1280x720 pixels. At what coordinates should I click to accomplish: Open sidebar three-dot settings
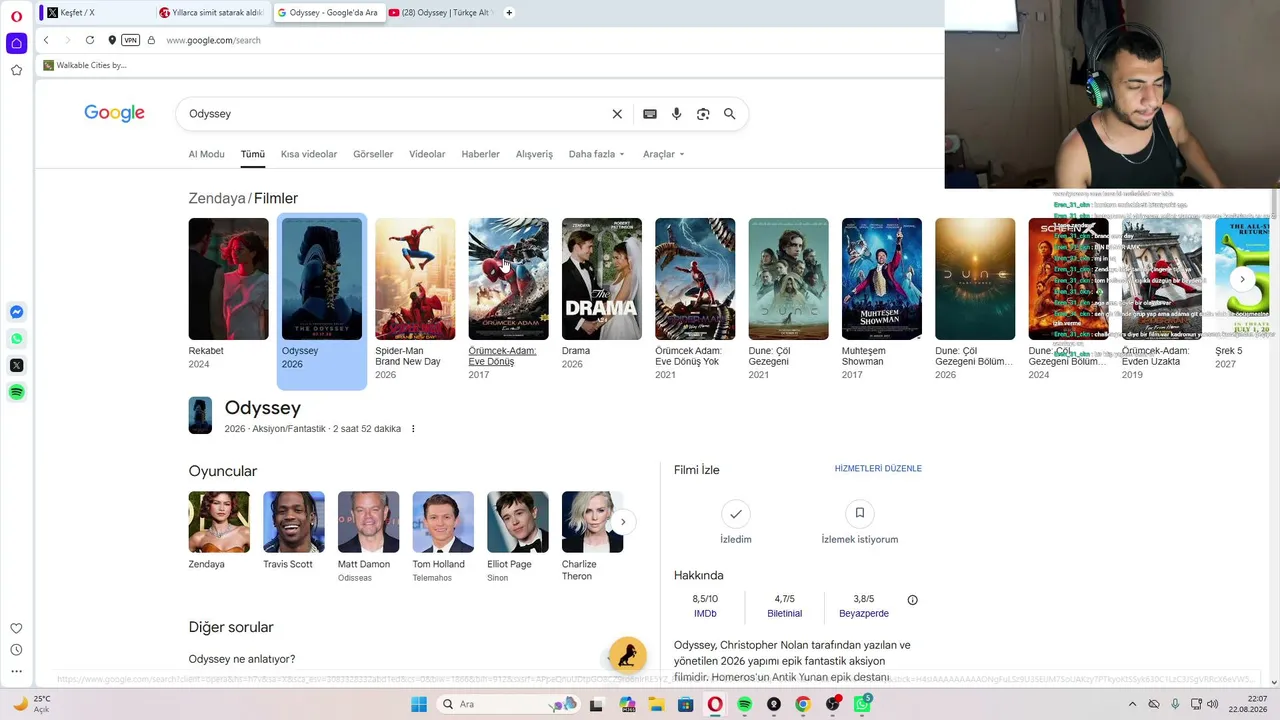click(16, 671)
